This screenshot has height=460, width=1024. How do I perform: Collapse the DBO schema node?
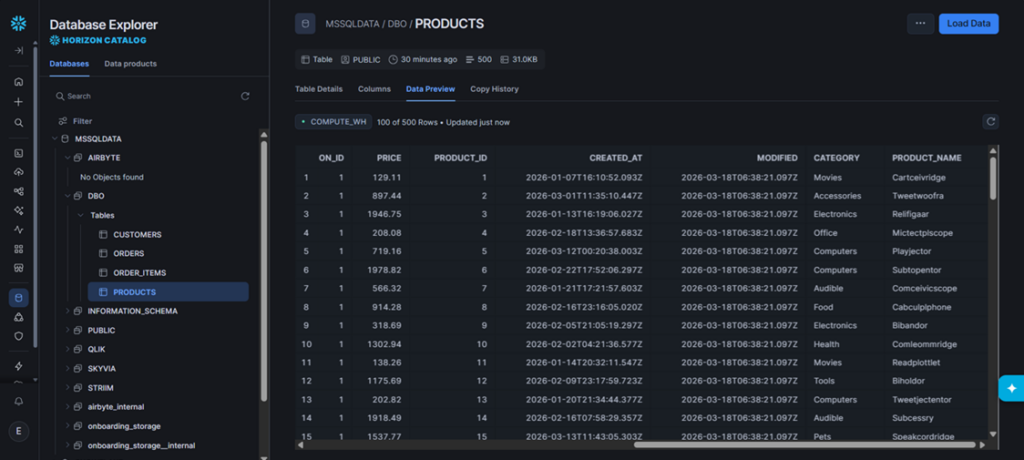coord(67,196)
